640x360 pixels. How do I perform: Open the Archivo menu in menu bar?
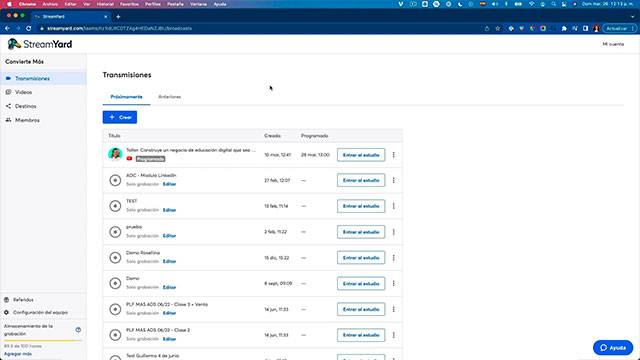tap(50, 4)
